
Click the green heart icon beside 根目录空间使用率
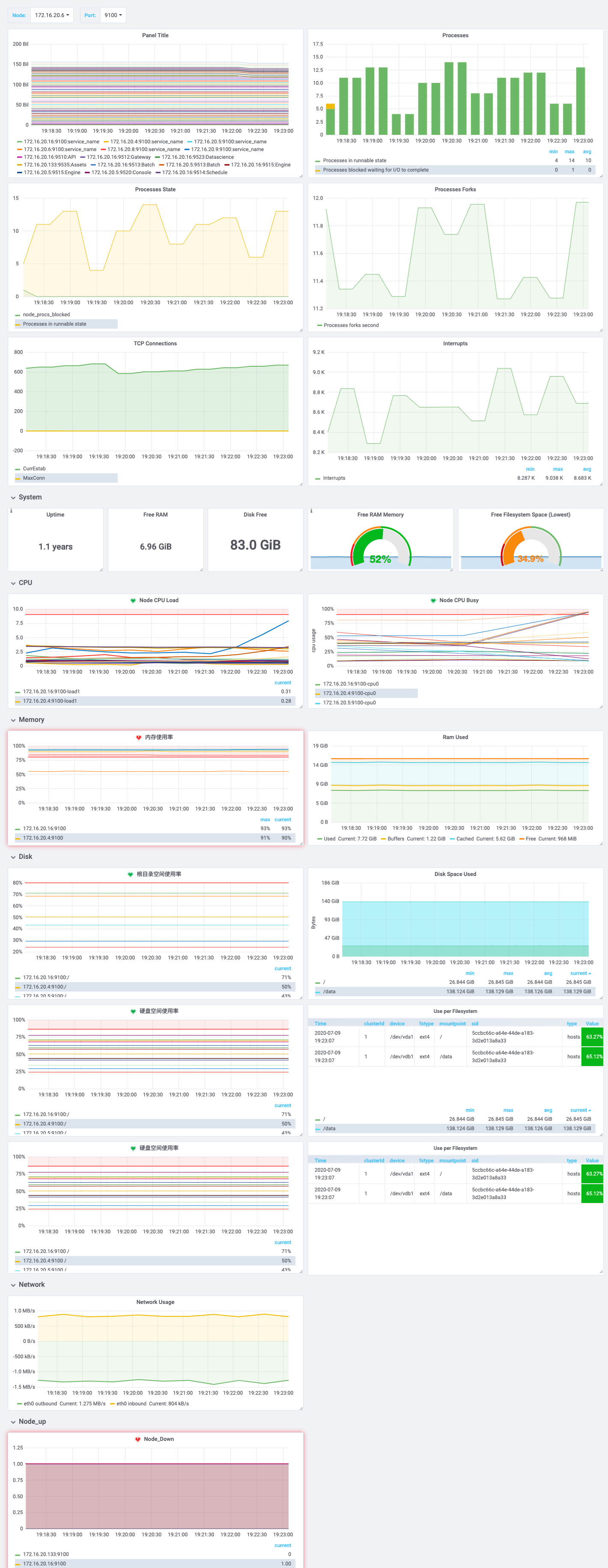tap(130, 874)
